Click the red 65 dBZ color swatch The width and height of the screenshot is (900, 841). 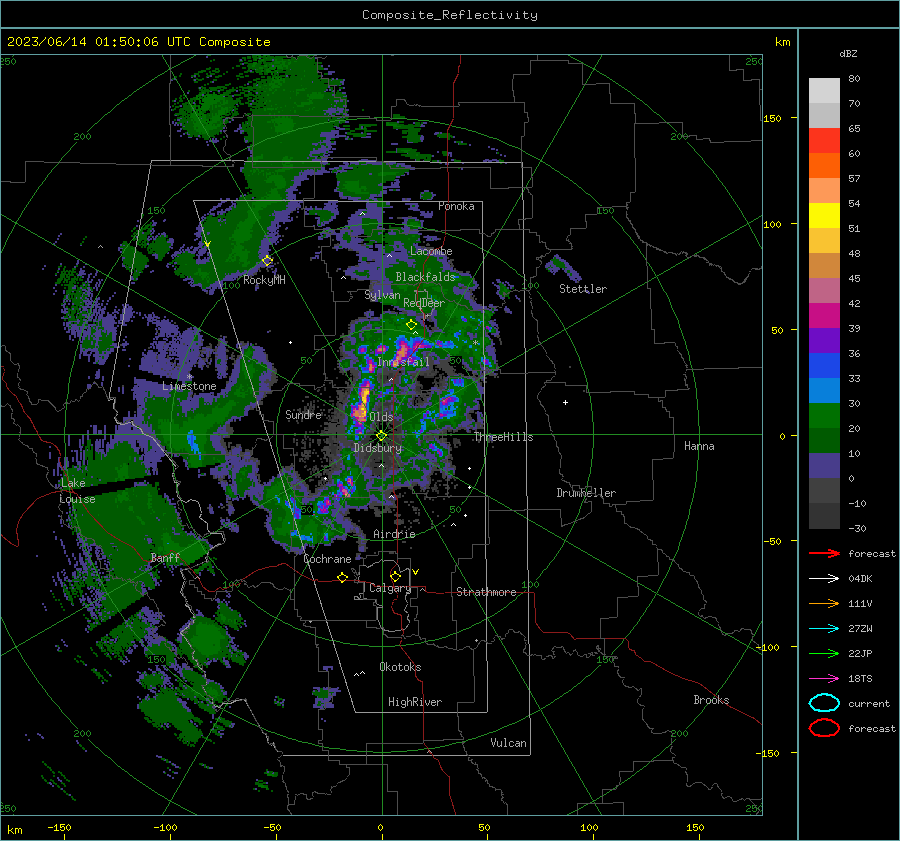click(x=824, y=140)
